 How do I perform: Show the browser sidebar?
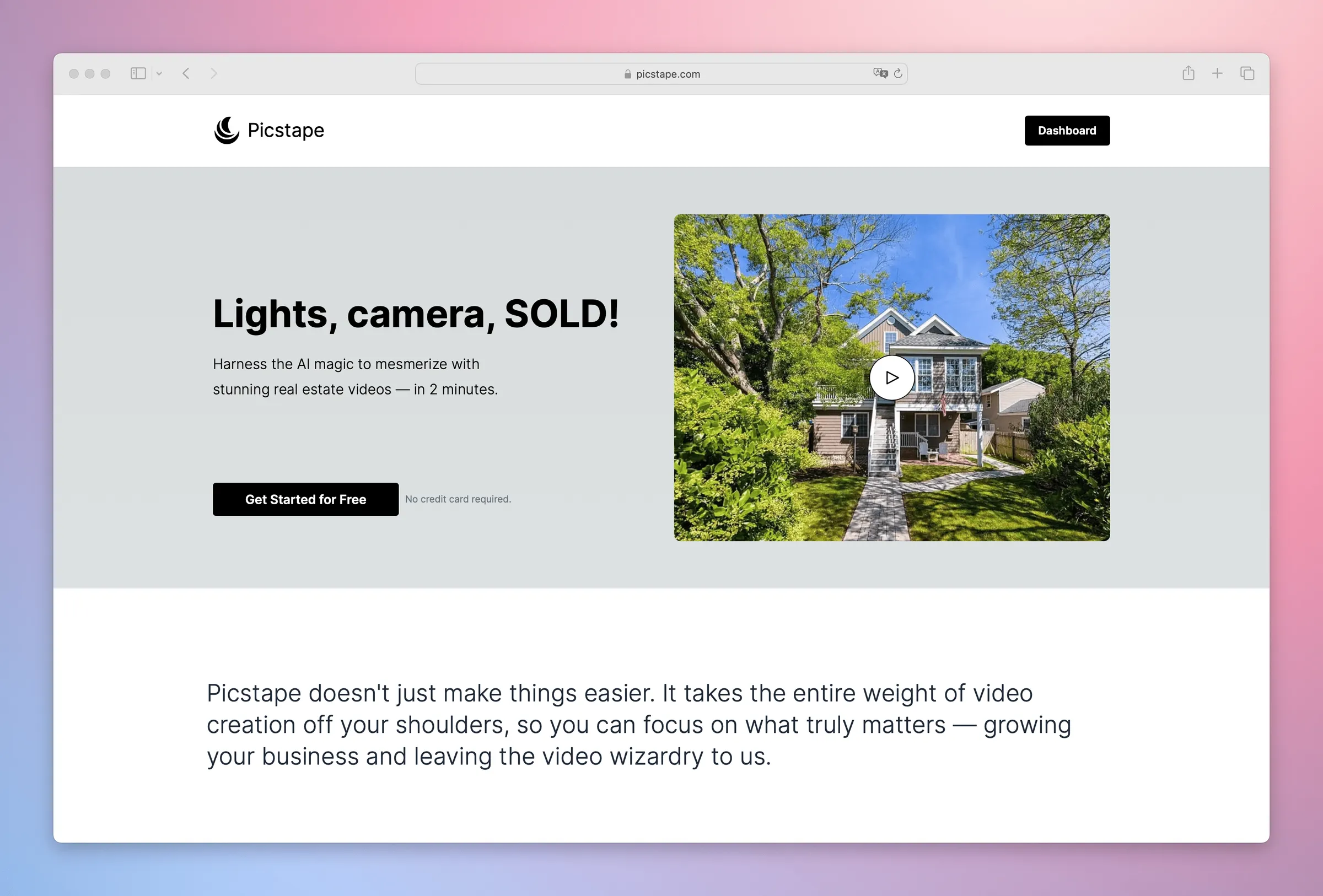(x=138, y=73)
